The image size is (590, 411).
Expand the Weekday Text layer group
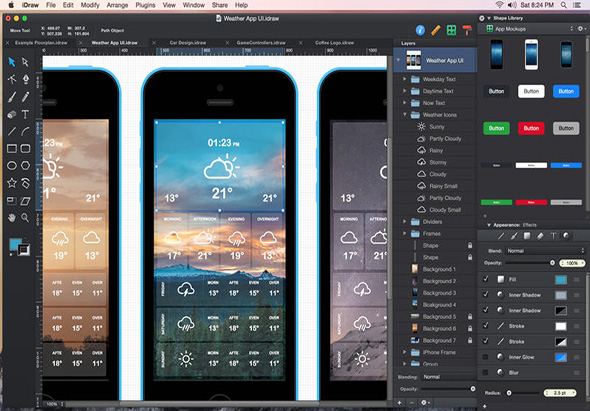[404, 79]
